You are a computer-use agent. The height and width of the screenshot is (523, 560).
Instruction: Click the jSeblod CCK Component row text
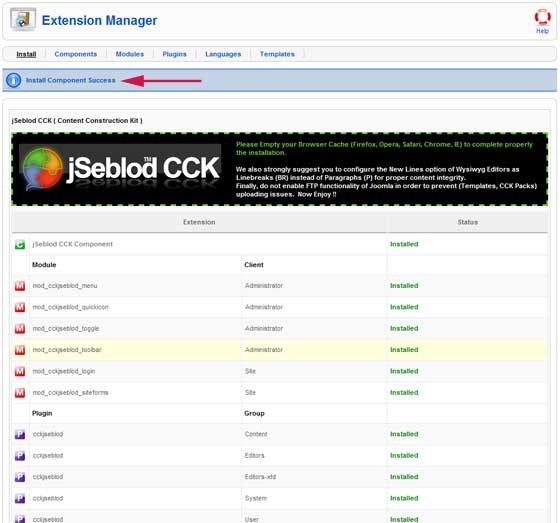[72, 244]
